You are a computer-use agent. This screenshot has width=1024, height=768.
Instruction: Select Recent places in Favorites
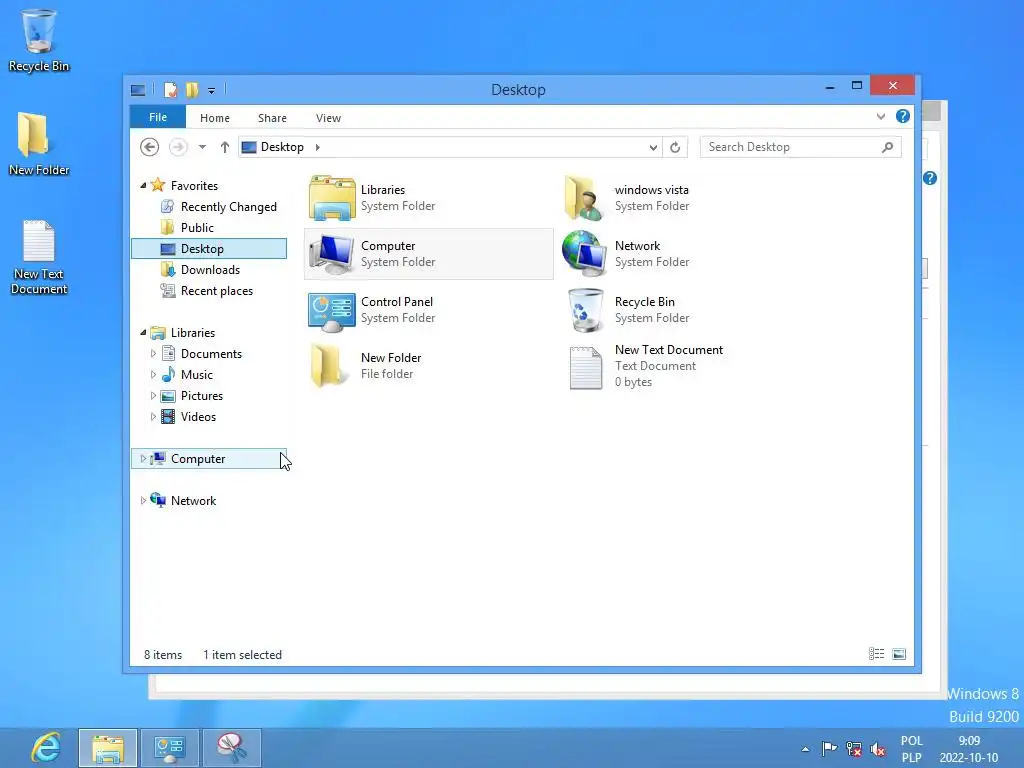207,291
